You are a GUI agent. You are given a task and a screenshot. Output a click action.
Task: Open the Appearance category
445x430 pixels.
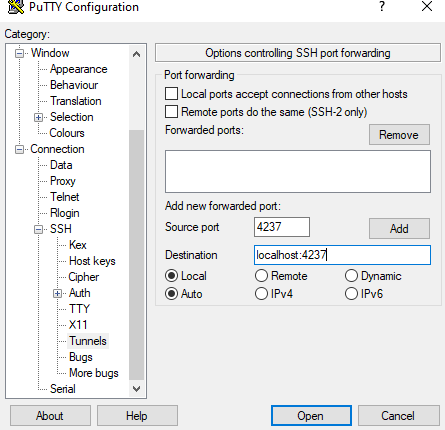pos(79,69)
